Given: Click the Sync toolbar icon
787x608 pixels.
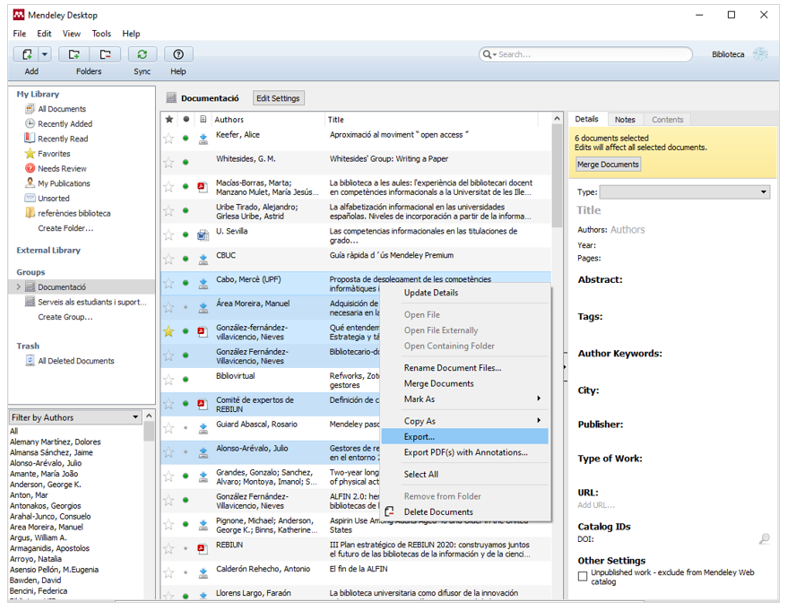Looking at the screenshot, I should click(x=142, y=54).
